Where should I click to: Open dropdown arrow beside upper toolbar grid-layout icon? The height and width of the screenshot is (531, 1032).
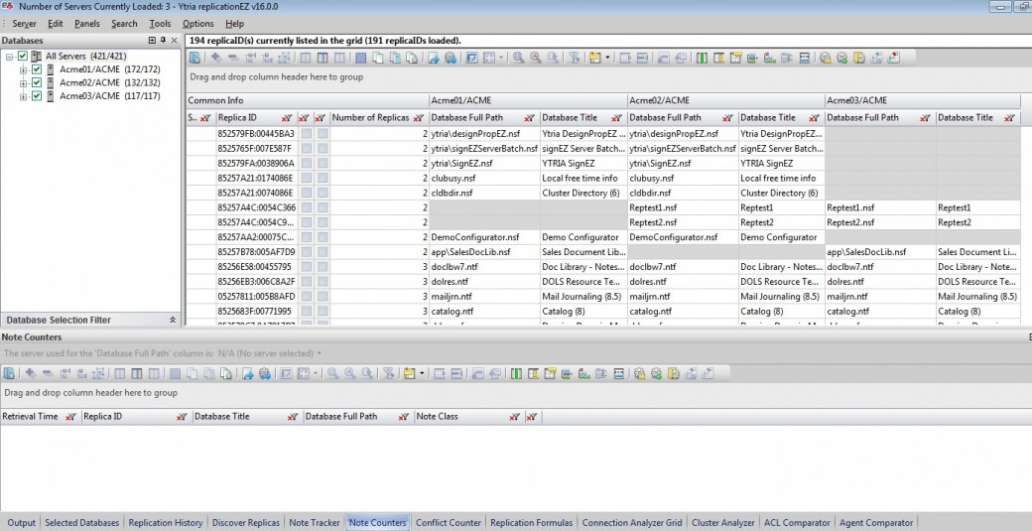[x=502, y=57]
